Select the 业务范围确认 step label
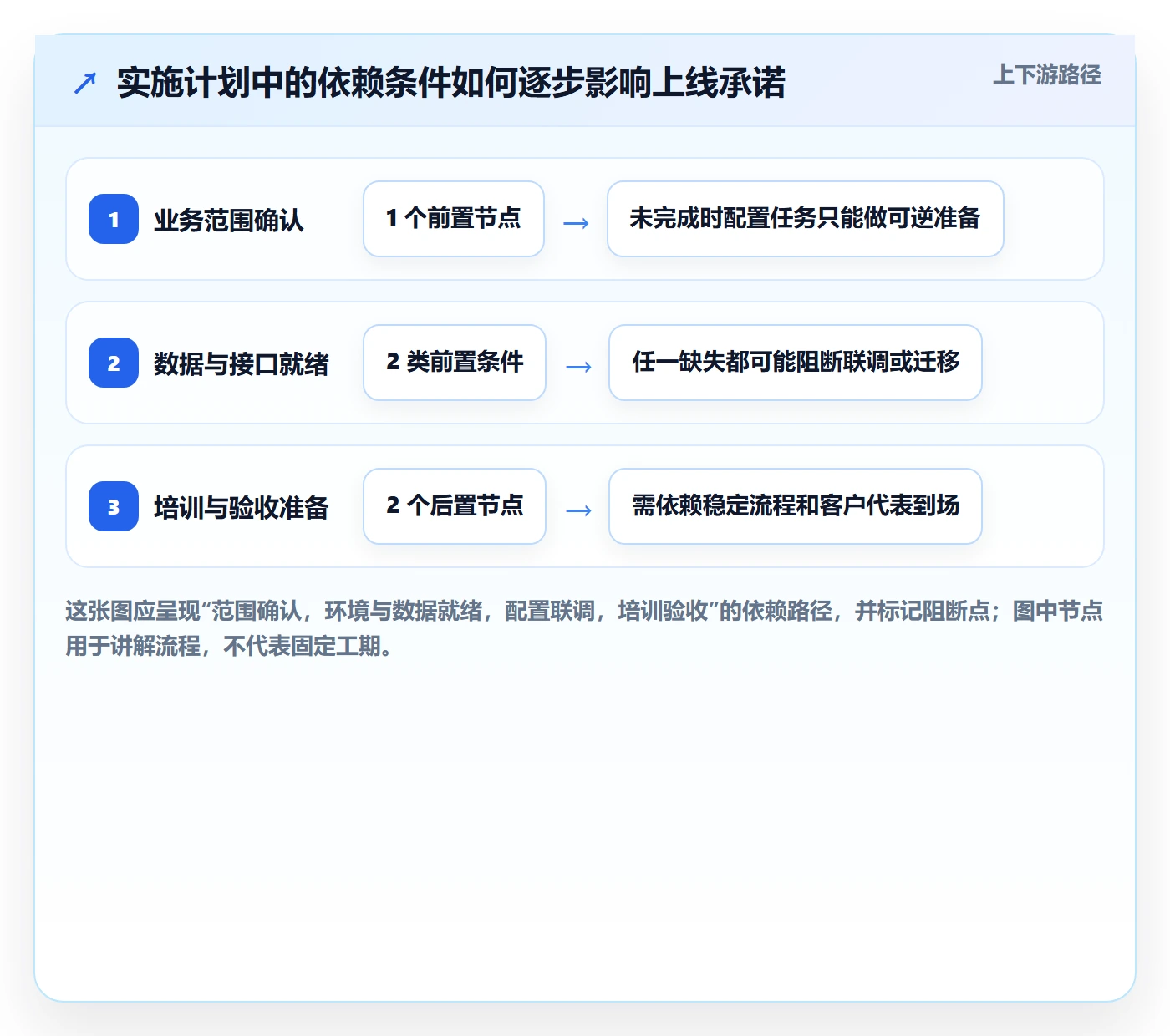Viewport: 1170px width, 1036px height. tap(229, 220)
